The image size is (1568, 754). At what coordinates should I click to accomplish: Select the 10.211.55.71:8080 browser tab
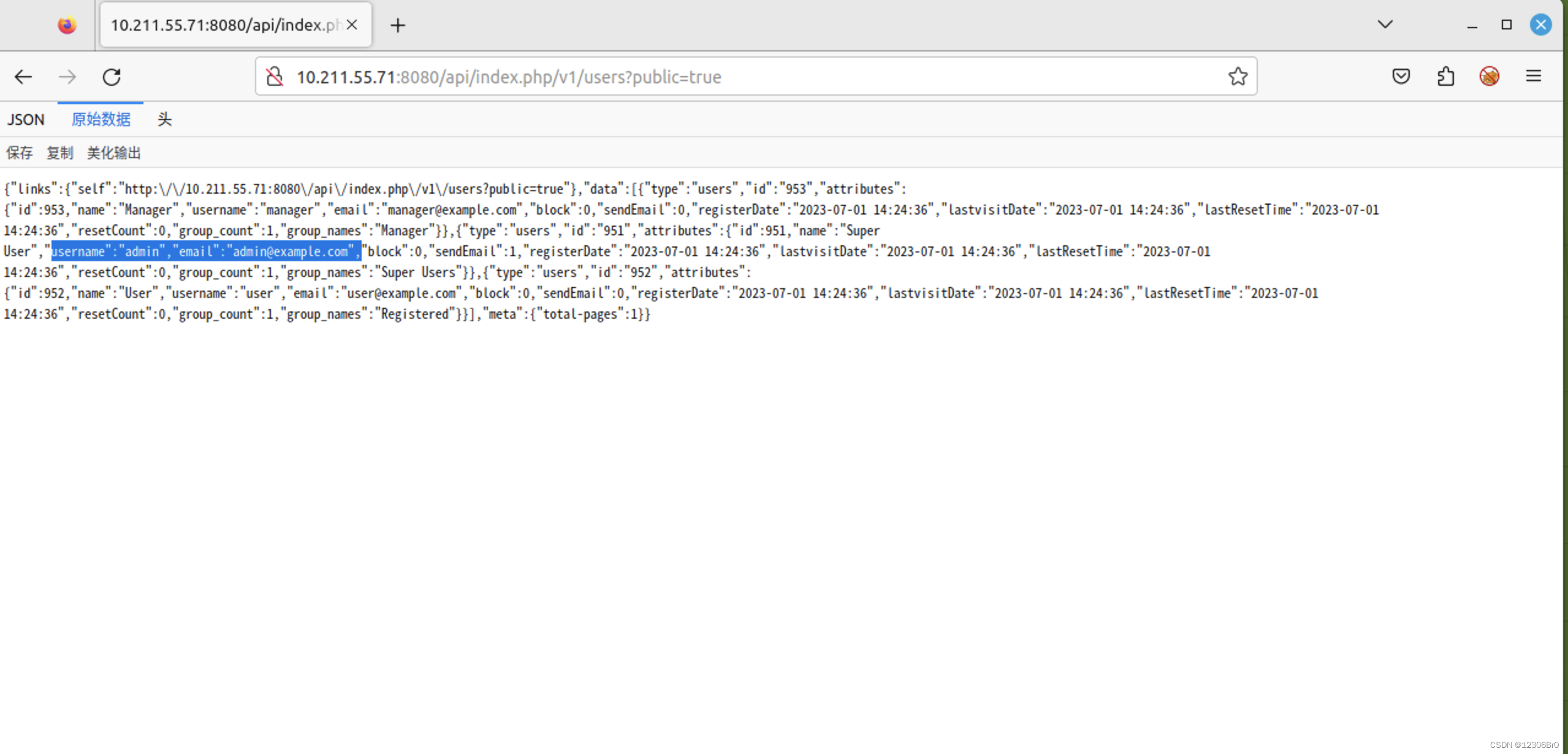click(236, 25)
